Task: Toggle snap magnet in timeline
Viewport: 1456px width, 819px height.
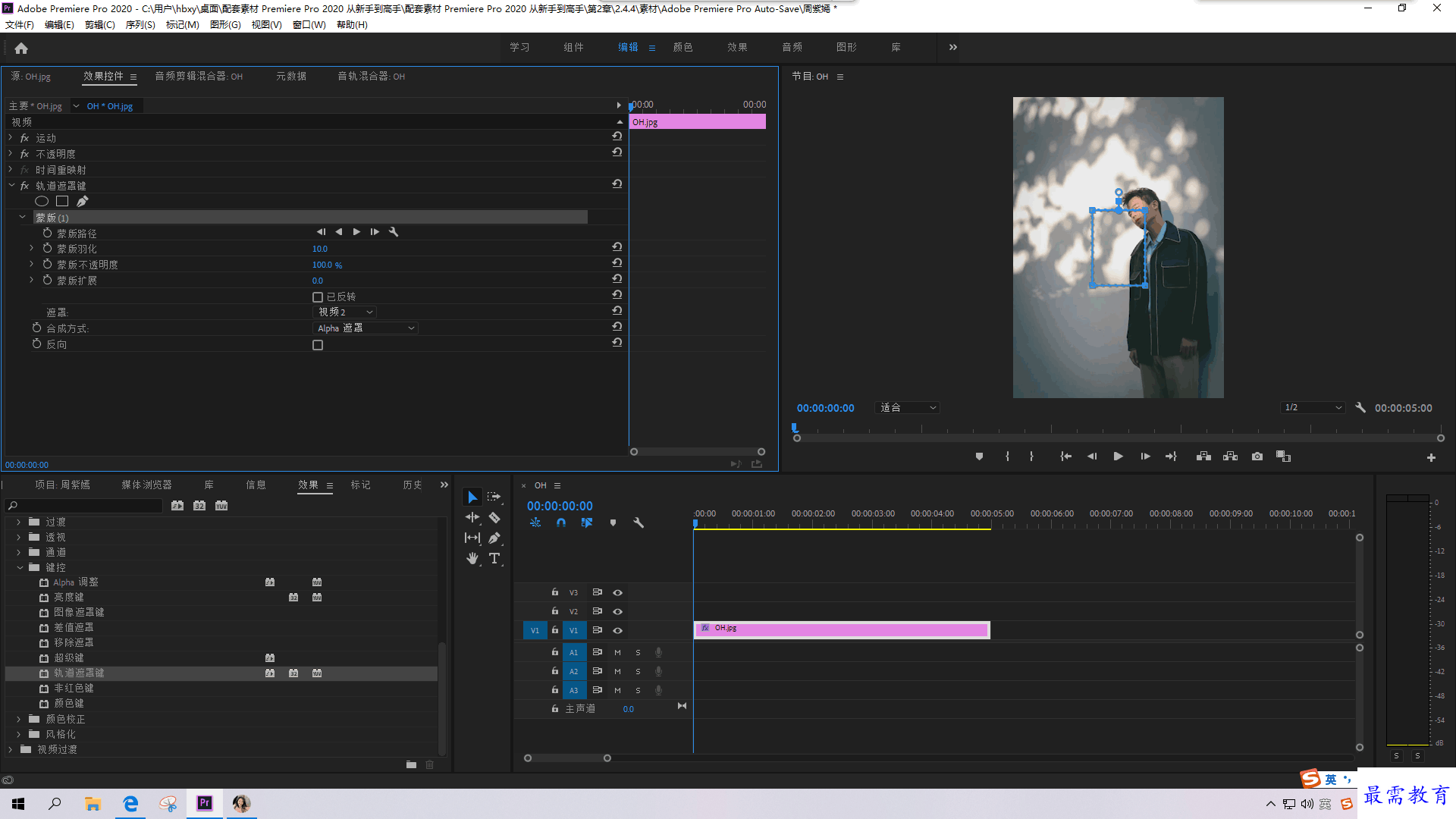Action: click(561, 522)
